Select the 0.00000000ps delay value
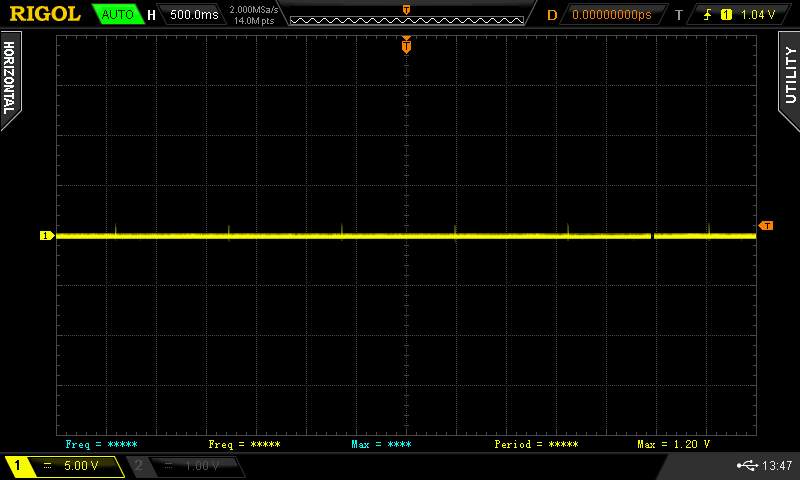Image resolution: width=800 pixels, height=480 pixels. (x=611, y=15)
